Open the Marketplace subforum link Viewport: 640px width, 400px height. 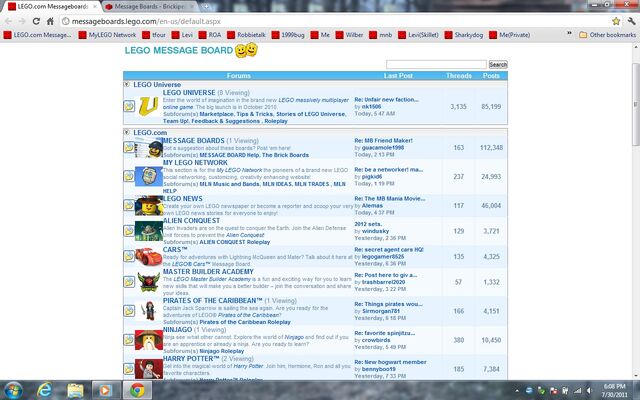click(217, 114)
